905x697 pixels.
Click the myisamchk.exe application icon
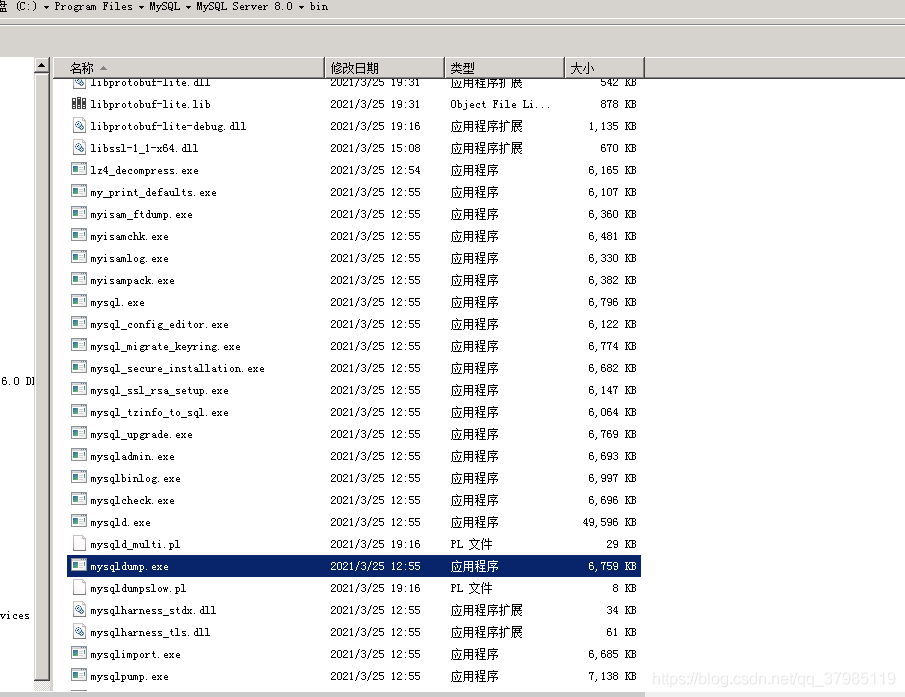point(79,235)
